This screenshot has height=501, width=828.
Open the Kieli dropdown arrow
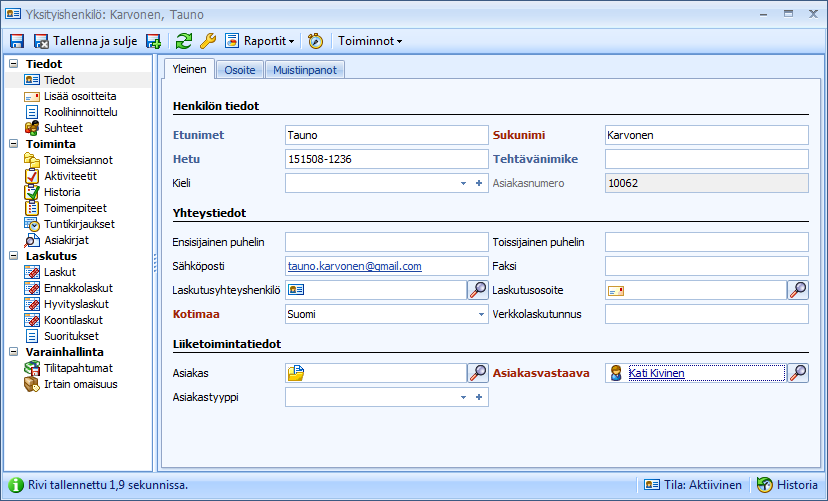click(463, 183)
